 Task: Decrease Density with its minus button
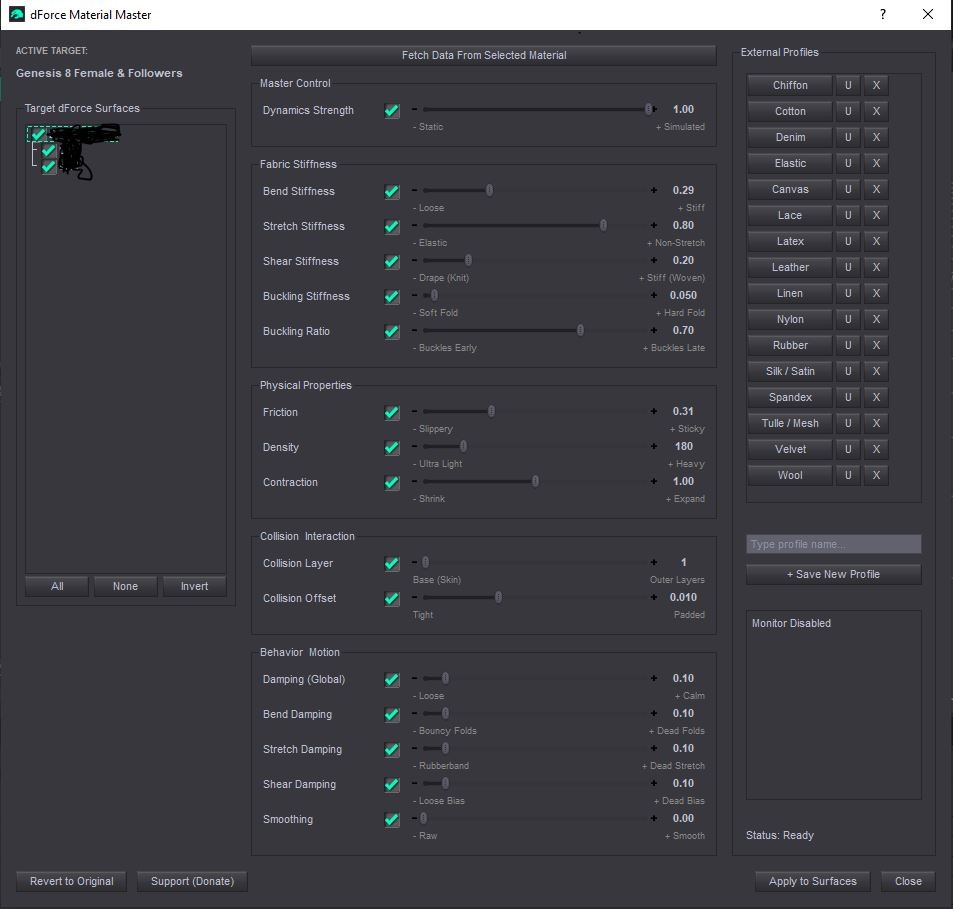(x=415, y=447)
